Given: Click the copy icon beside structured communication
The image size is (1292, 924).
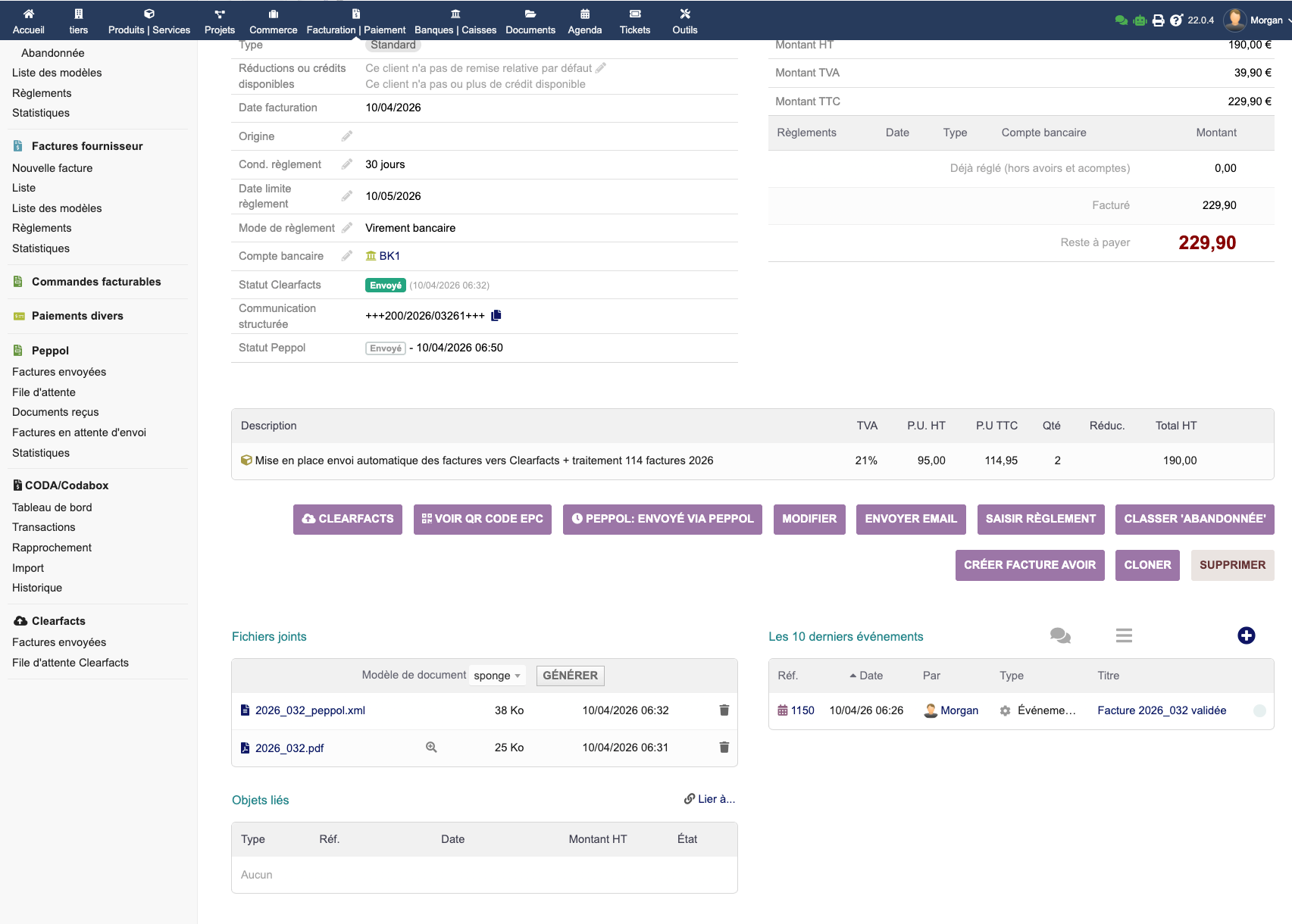Looking at the screenshot, I should 496,316.
